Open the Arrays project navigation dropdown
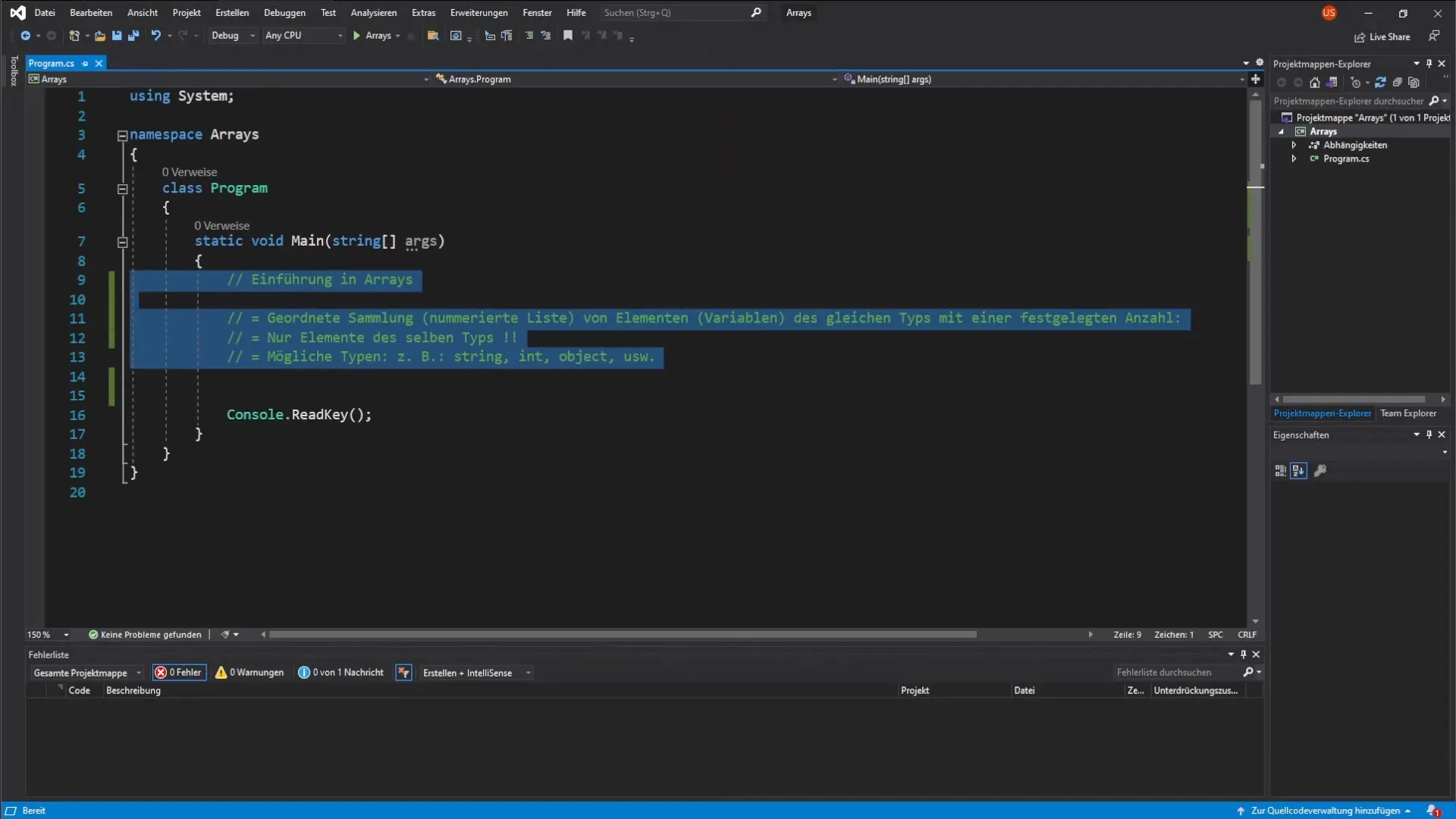The image size is (1456, 819). tap(228, 79)
